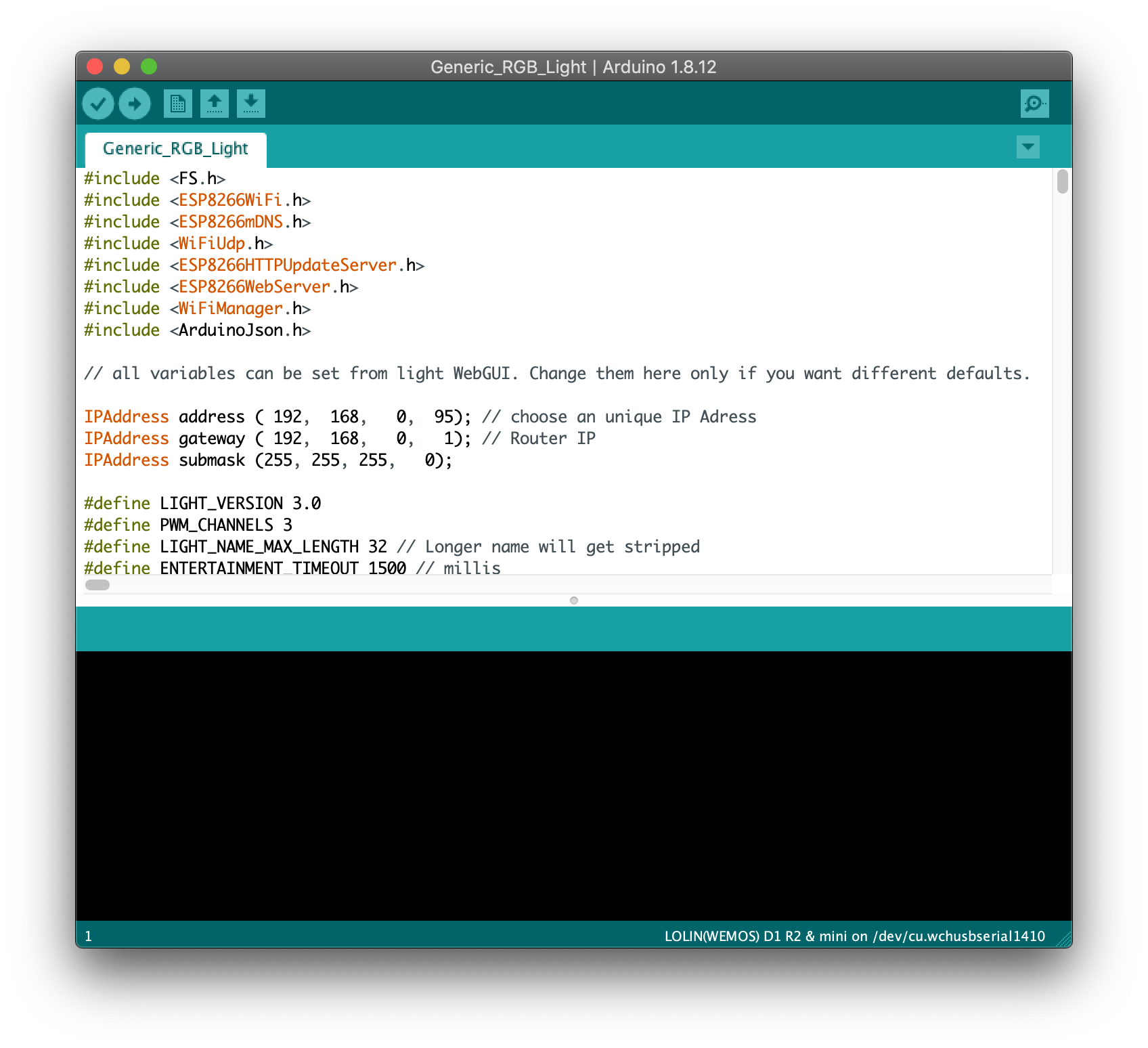Click the 'WiFiManager' include line

198,309
